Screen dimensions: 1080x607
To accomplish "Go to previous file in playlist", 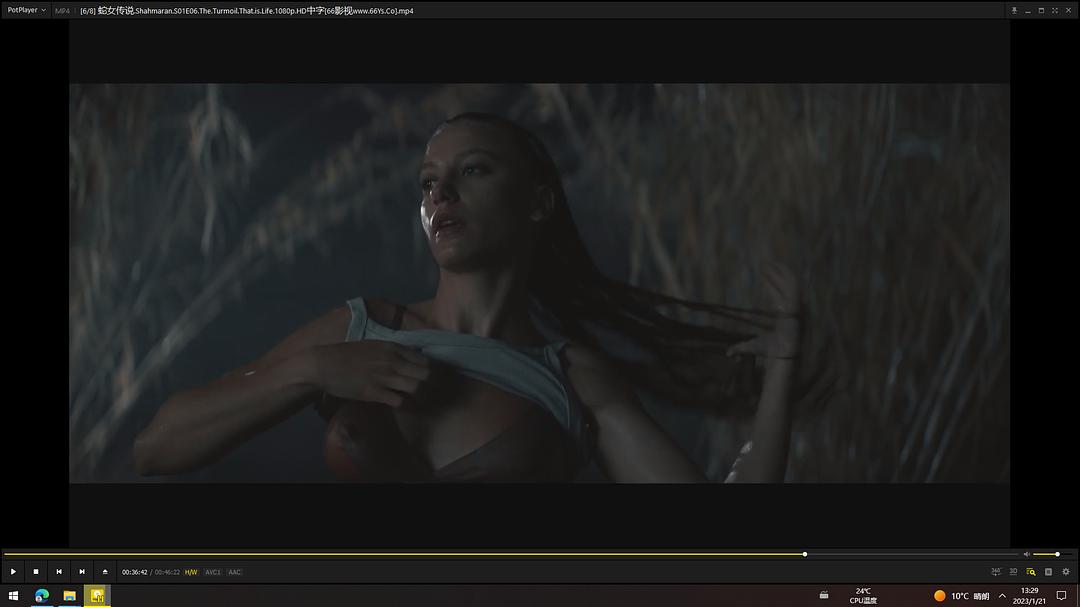I will (59, 572).
